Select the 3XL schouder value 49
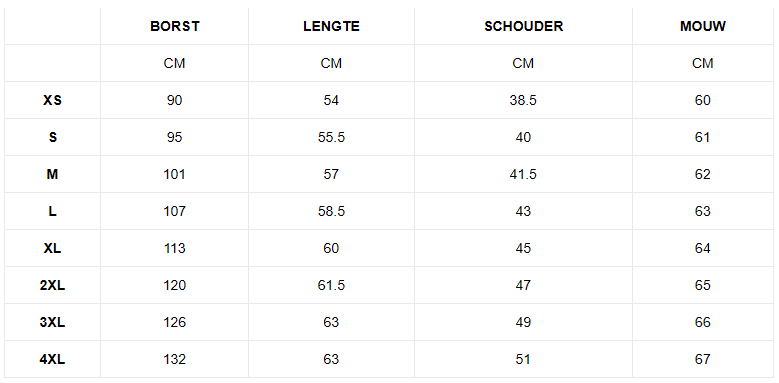Screen dimensions: 779x383 coord(523,322)
